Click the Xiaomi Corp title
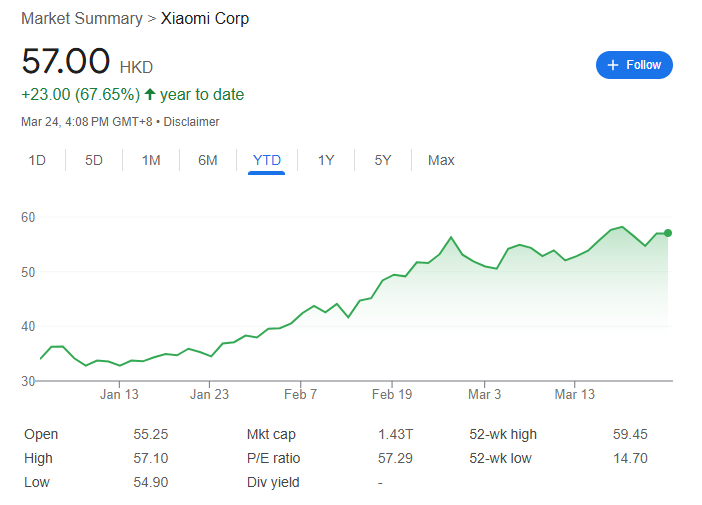Screen dimensions: 702x505 pyautogui.click(x=205, y=18)
